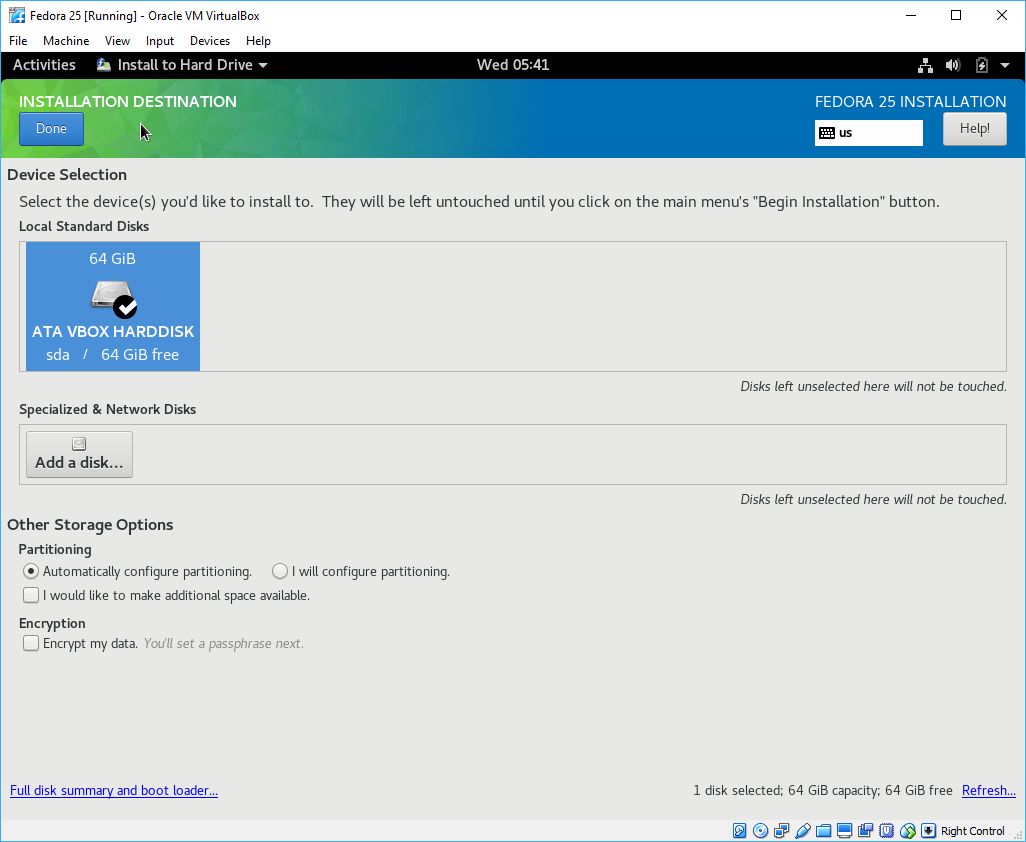Click the video capture status icon
Screen dimensions: 1026x842
pyautogui.click(x=865, y=831)
